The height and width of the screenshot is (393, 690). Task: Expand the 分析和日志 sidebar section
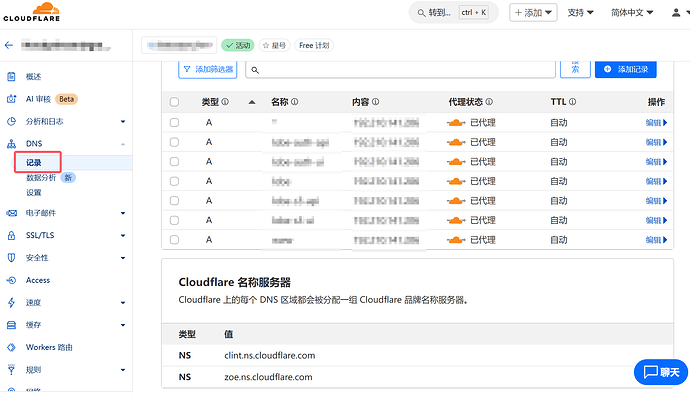(123, 121)
